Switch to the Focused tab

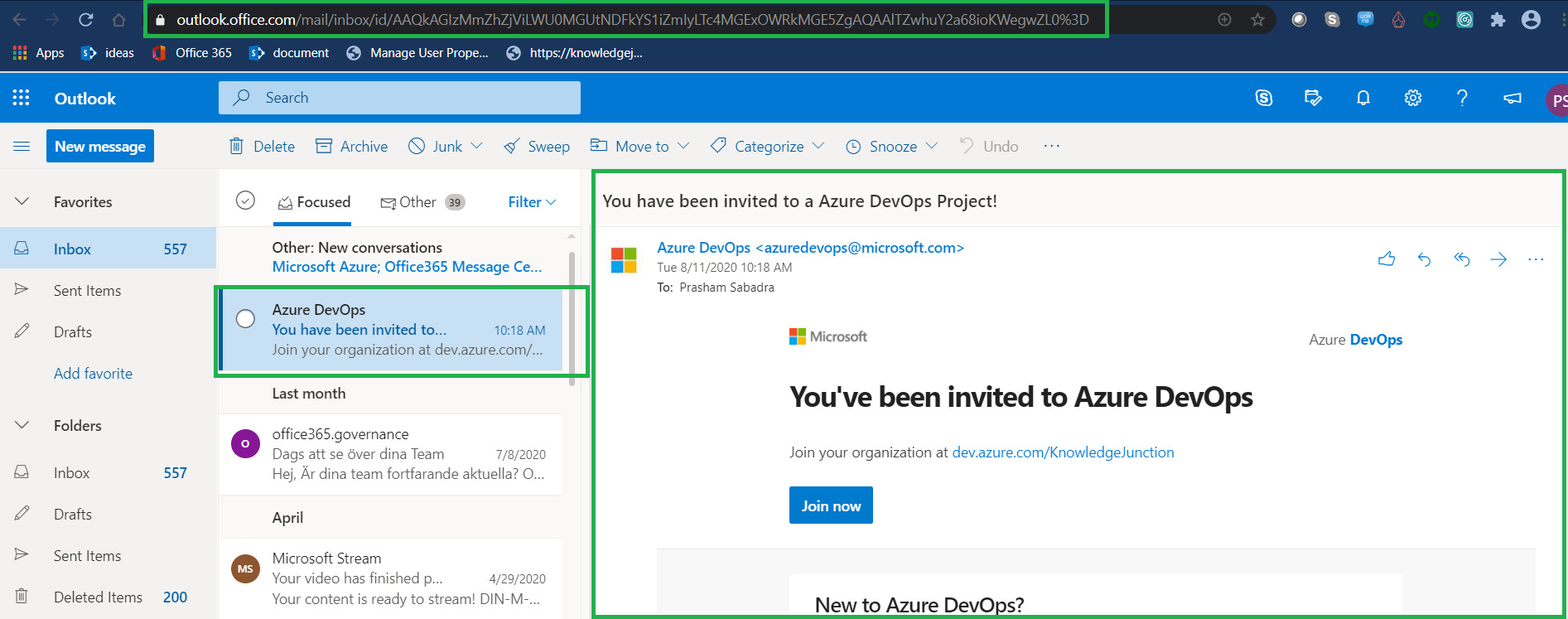[313, 202]
